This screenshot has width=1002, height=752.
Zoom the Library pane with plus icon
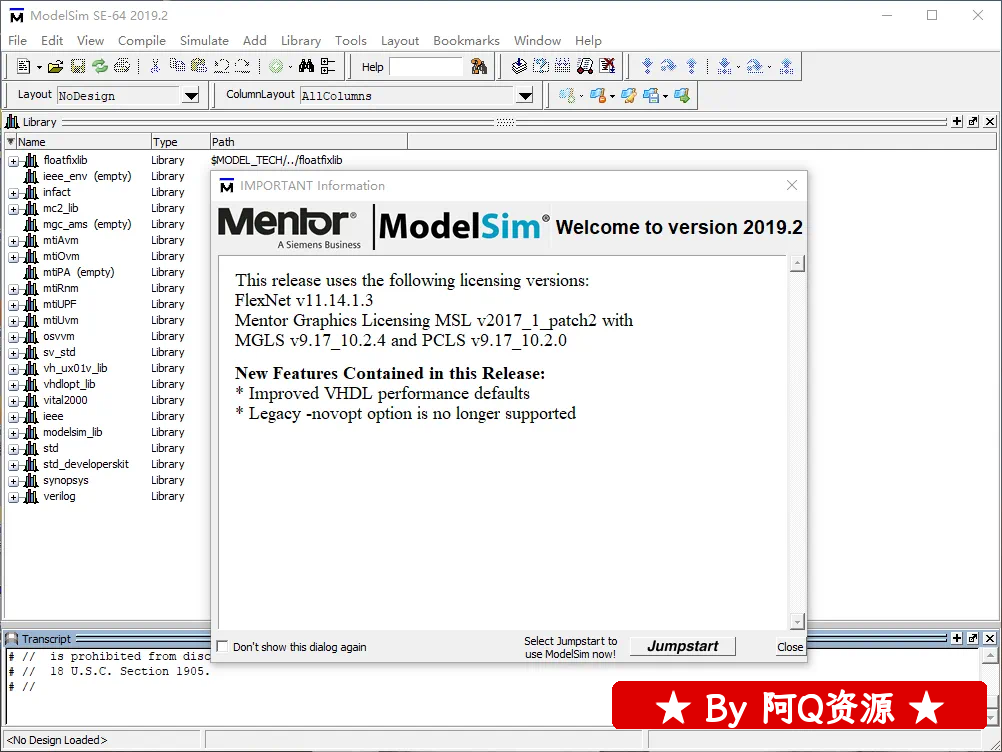[957, 121]
